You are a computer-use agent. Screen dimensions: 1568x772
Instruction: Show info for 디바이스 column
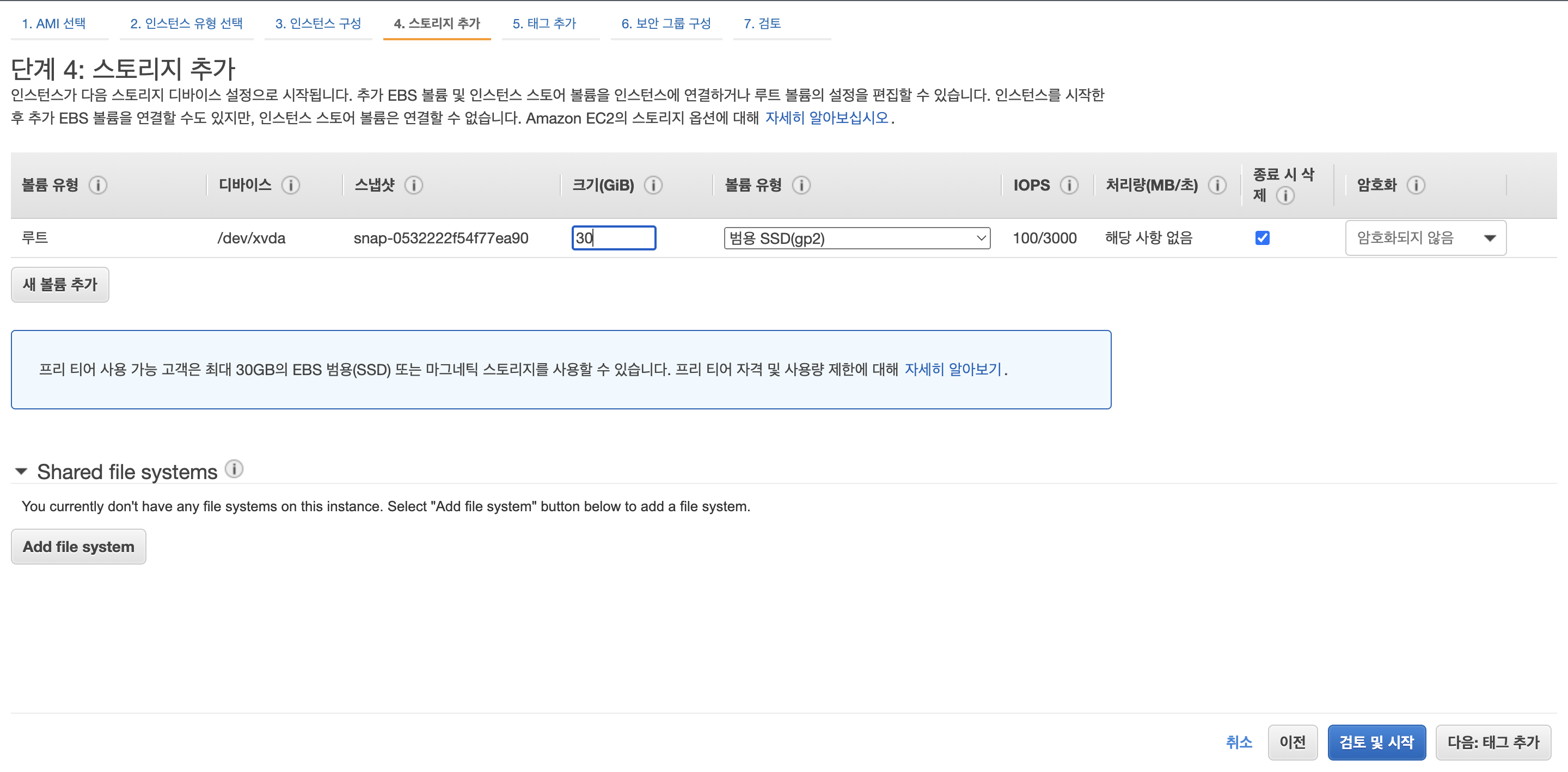coord(291,185)
